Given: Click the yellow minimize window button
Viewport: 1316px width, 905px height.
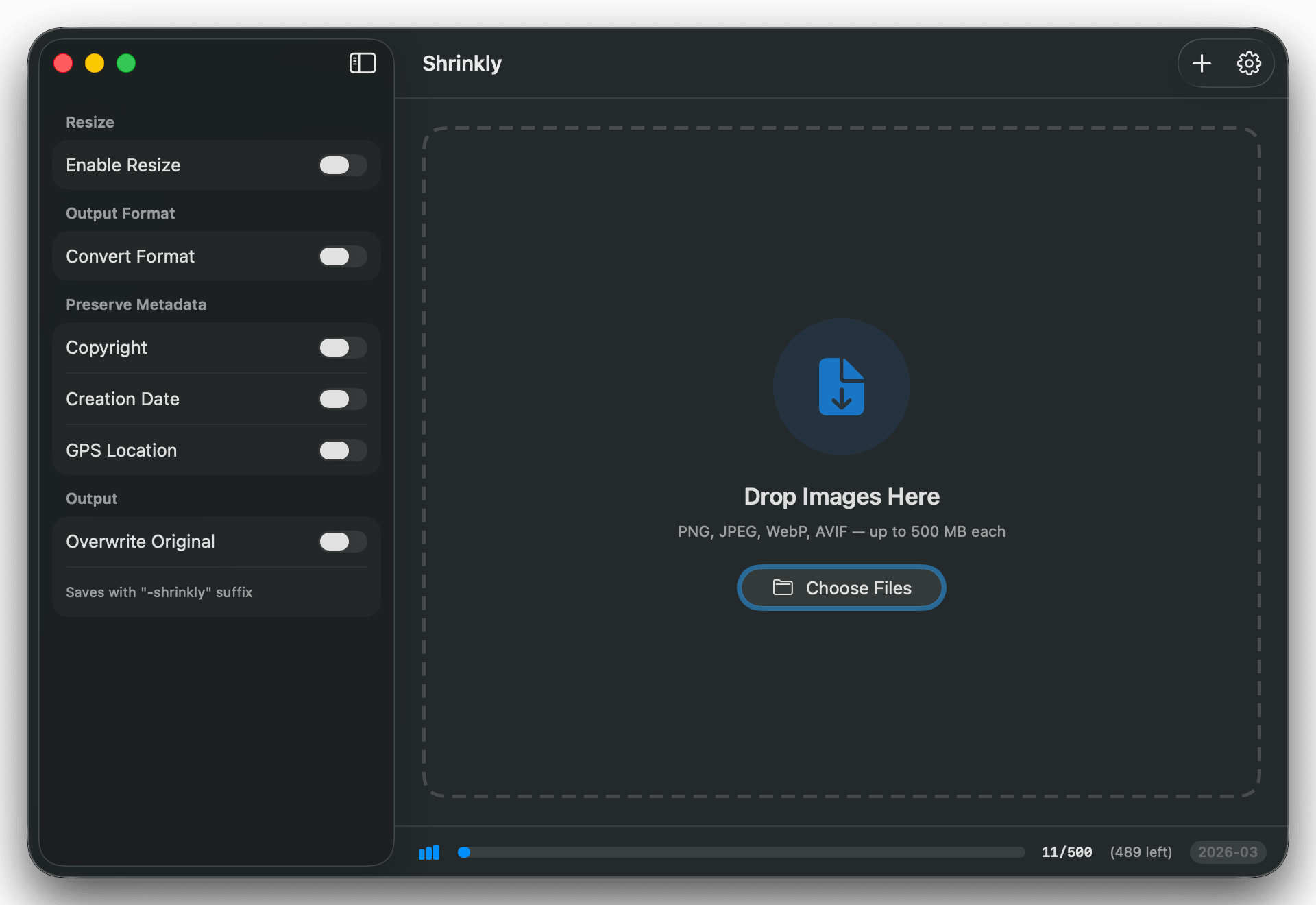Looking at the screenshot, I should [x=95, y=63].
